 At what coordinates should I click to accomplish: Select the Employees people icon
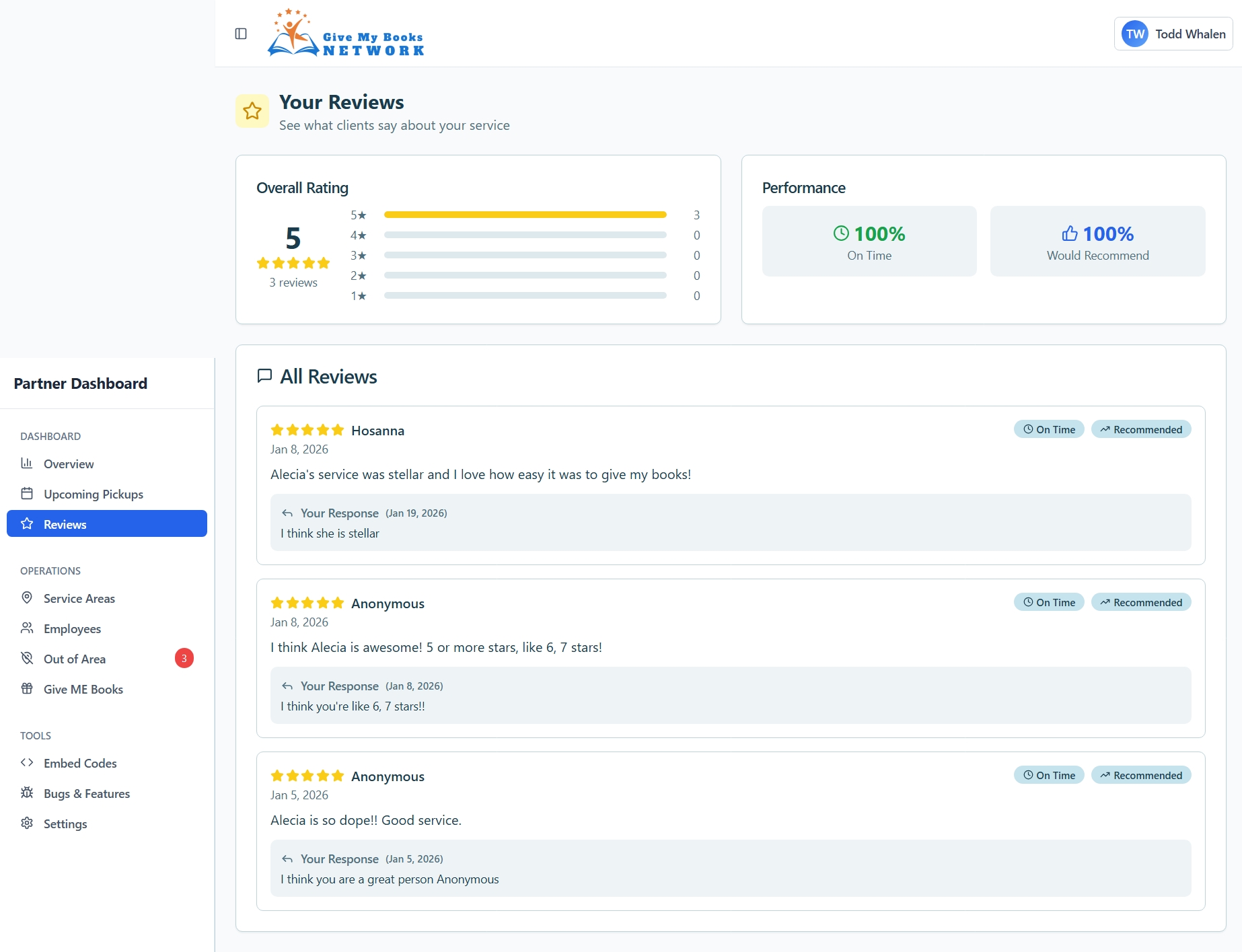click(x=26, y=628)
